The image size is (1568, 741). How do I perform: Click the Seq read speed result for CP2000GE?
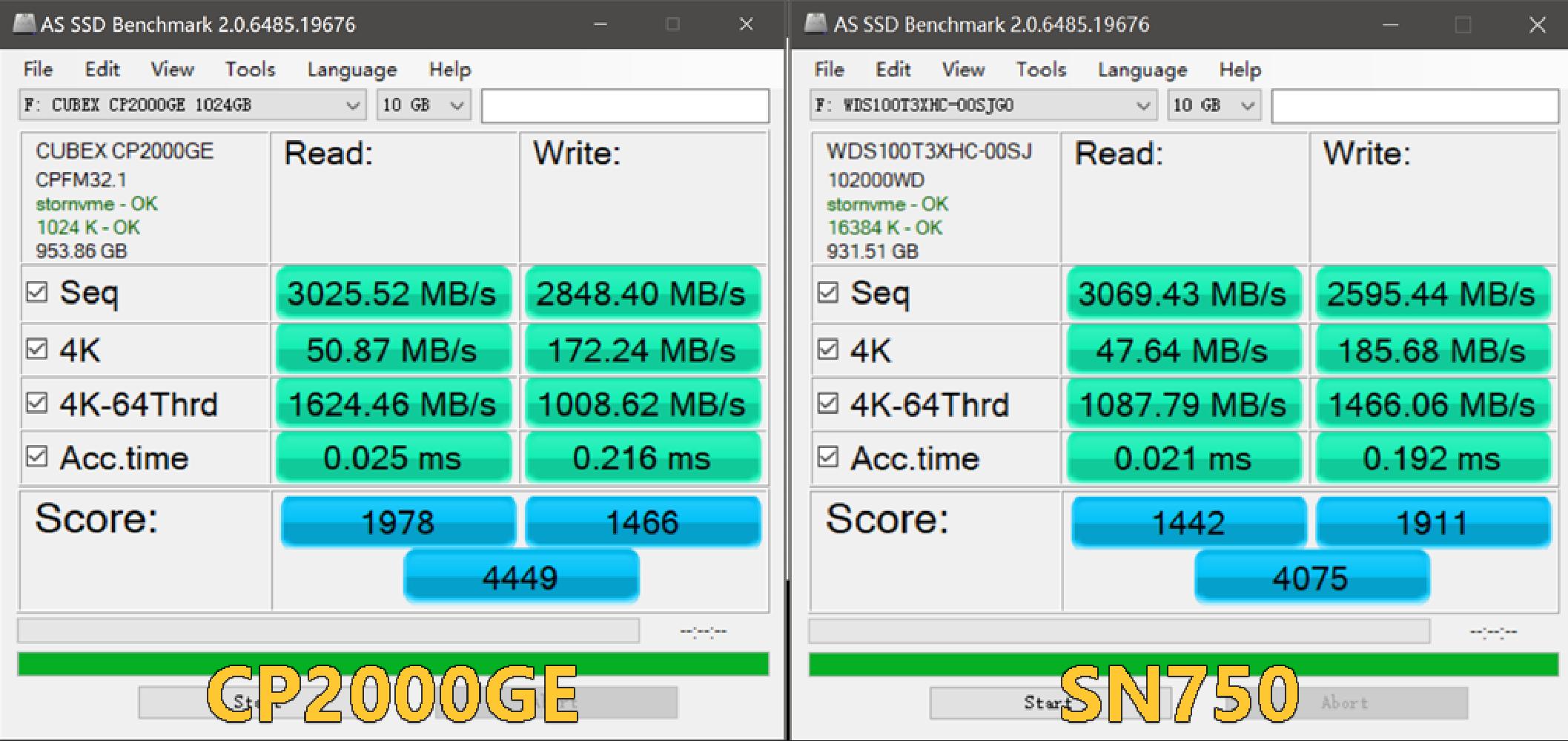(392, 294)
